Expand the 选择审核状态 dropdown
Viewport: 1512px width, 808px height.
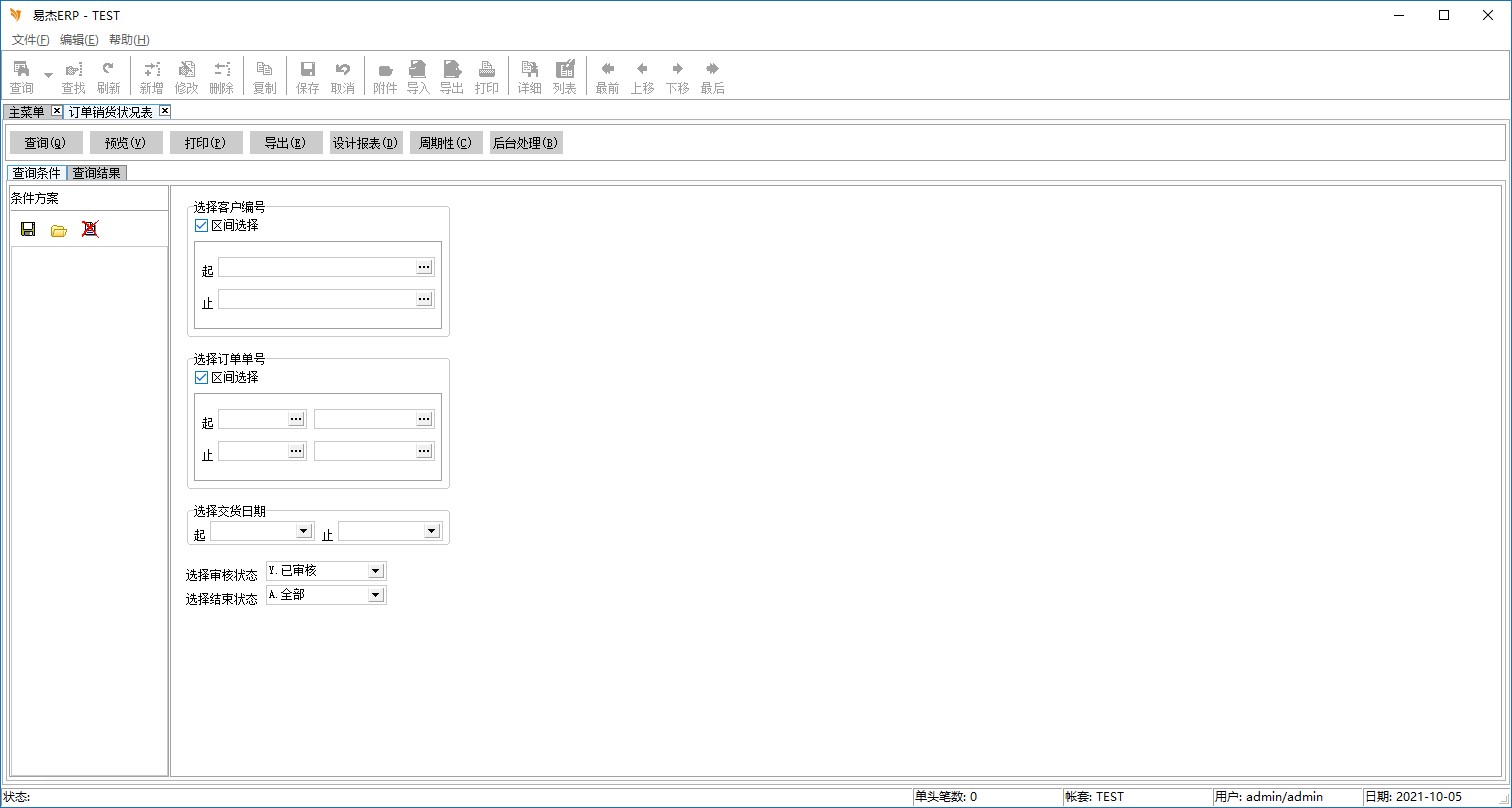point(375,571)
